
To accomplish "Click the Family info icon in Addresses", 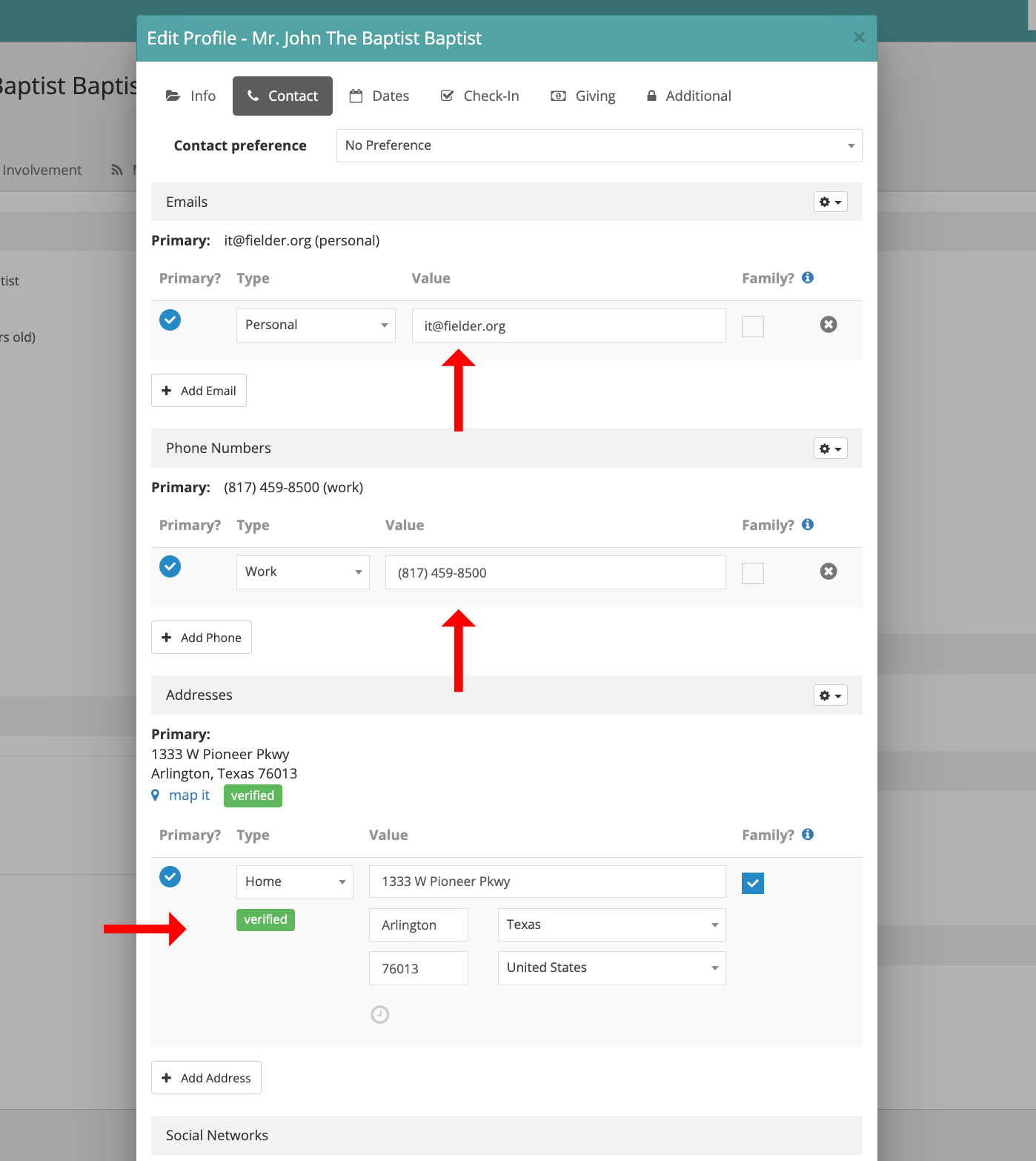I will tap(808, 835).
